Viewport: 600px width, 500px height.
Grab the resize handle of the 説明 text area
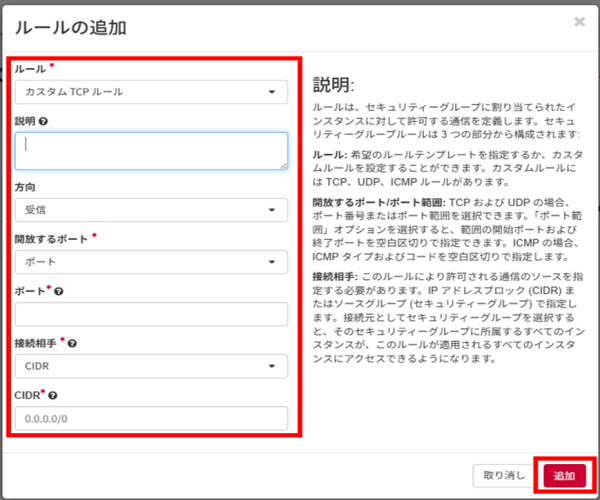(x=283, y=164)
